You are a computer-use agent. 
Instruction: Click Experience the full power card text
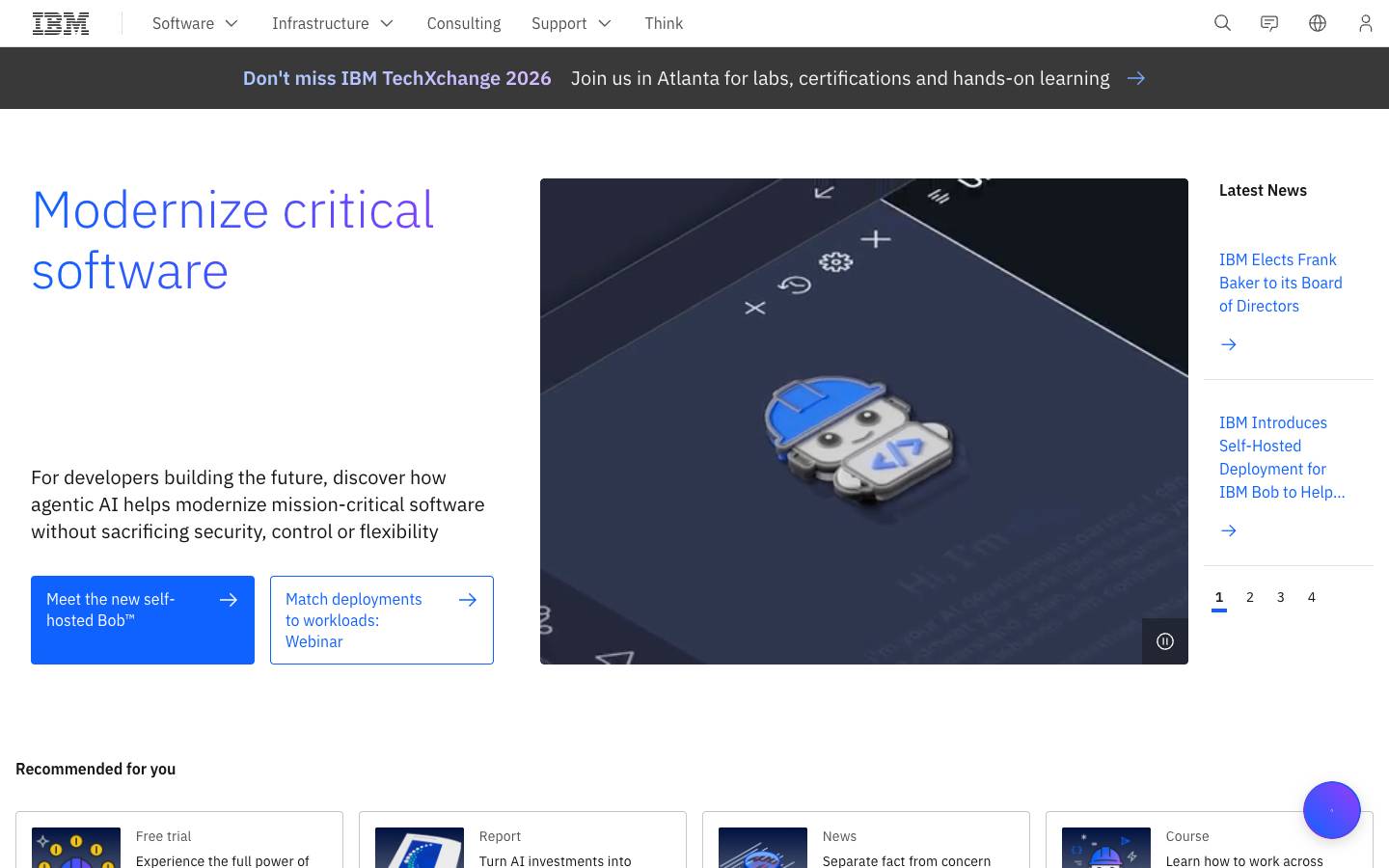point(223,860)
